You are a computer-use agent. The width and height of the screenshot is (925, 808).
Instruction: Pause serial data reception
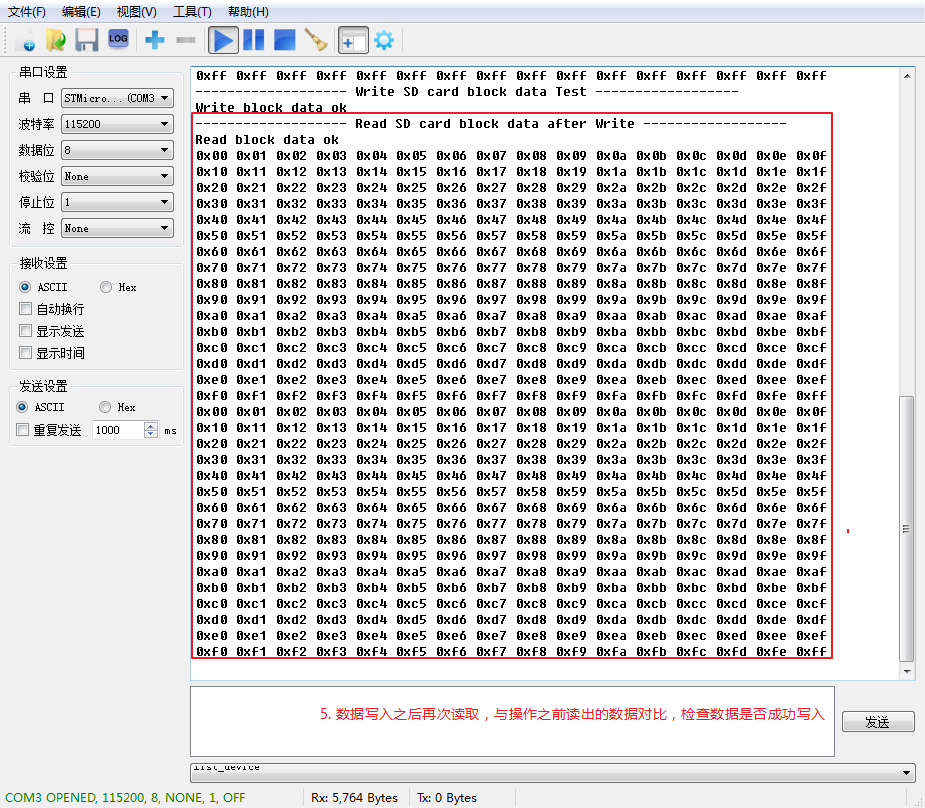coord(252,39)
